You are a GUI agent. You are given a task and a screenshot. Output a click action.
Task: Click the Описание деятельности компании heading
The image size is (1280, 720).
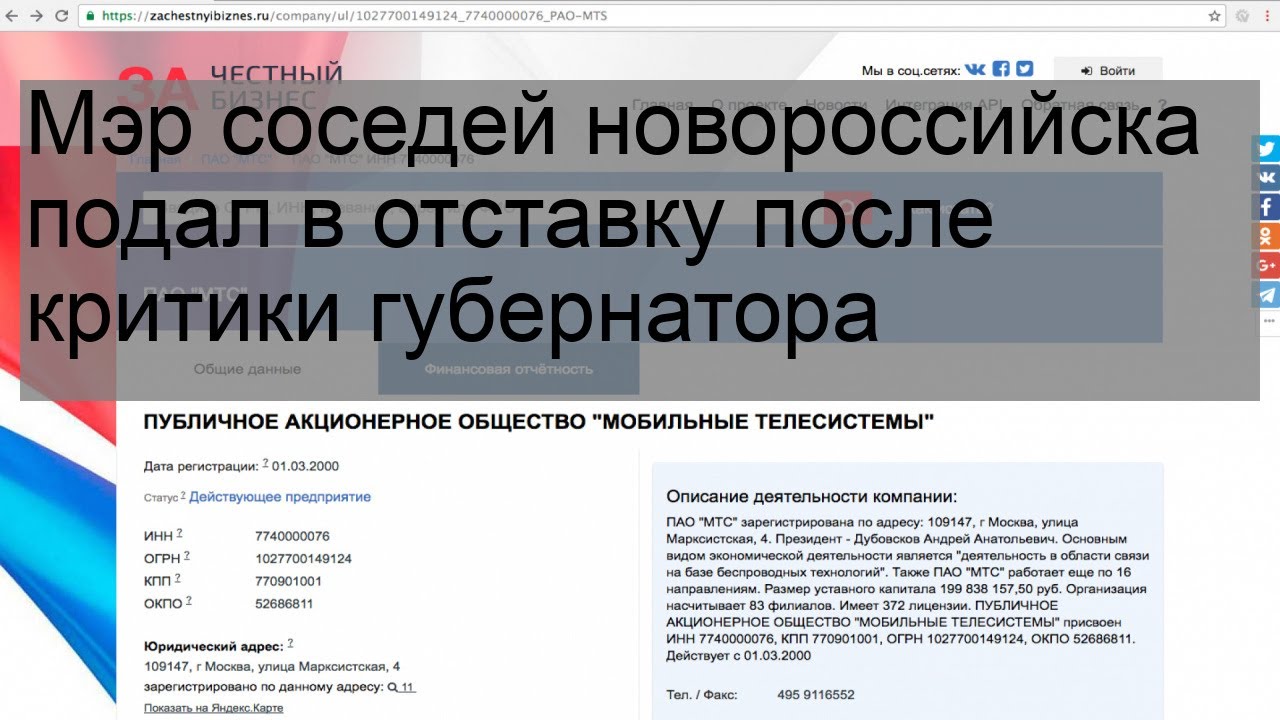[x=812, y=497]
